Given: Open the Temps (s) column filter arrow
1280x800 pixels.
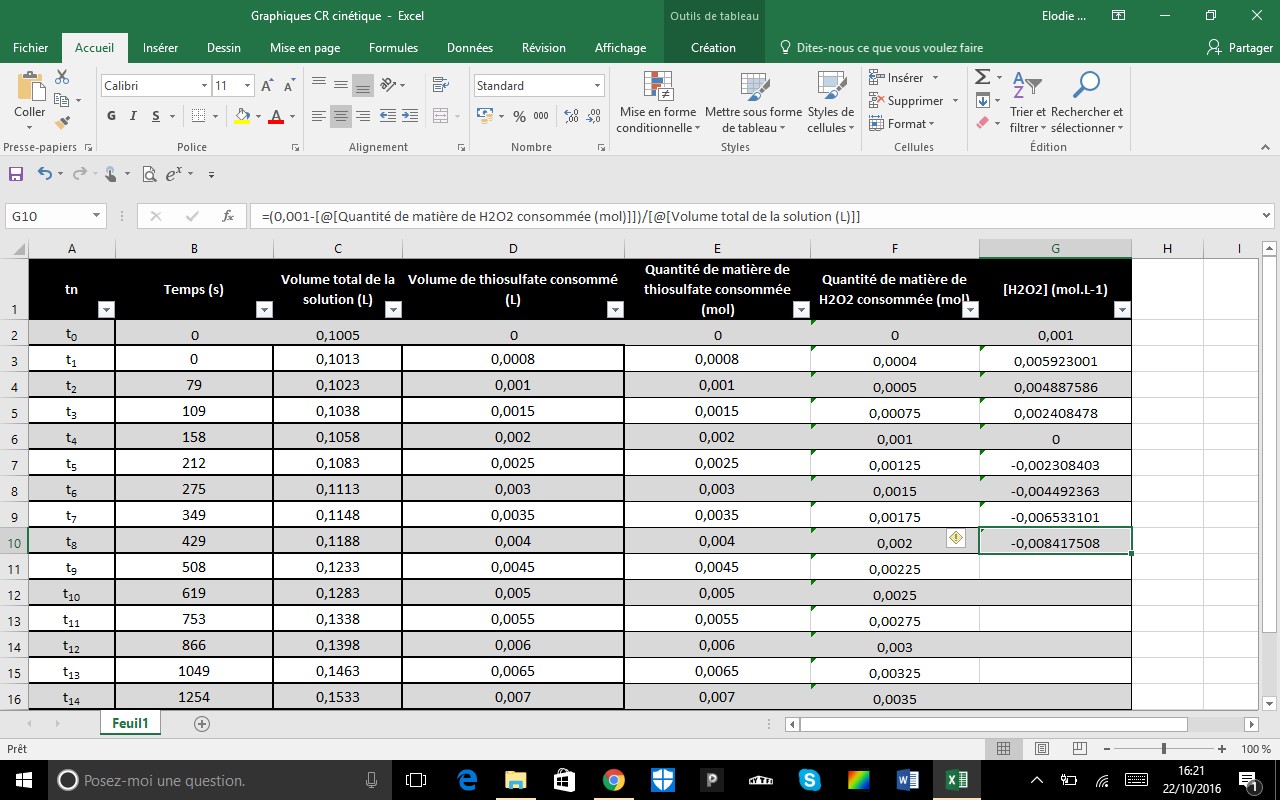Looking at the screenshot, I should (264, 310).
